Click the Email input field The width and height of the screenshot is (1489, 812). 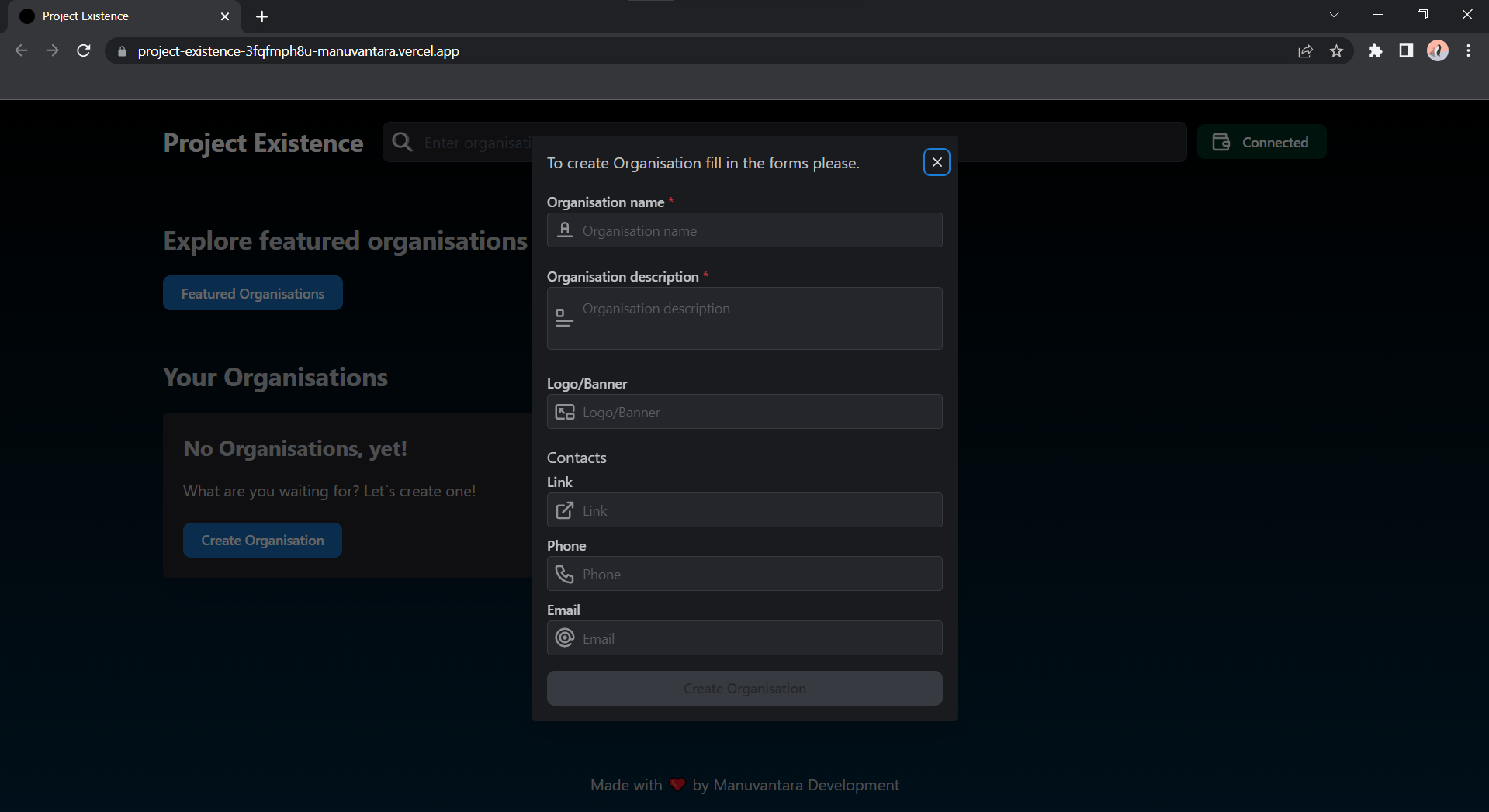click(x=744, y=638)
